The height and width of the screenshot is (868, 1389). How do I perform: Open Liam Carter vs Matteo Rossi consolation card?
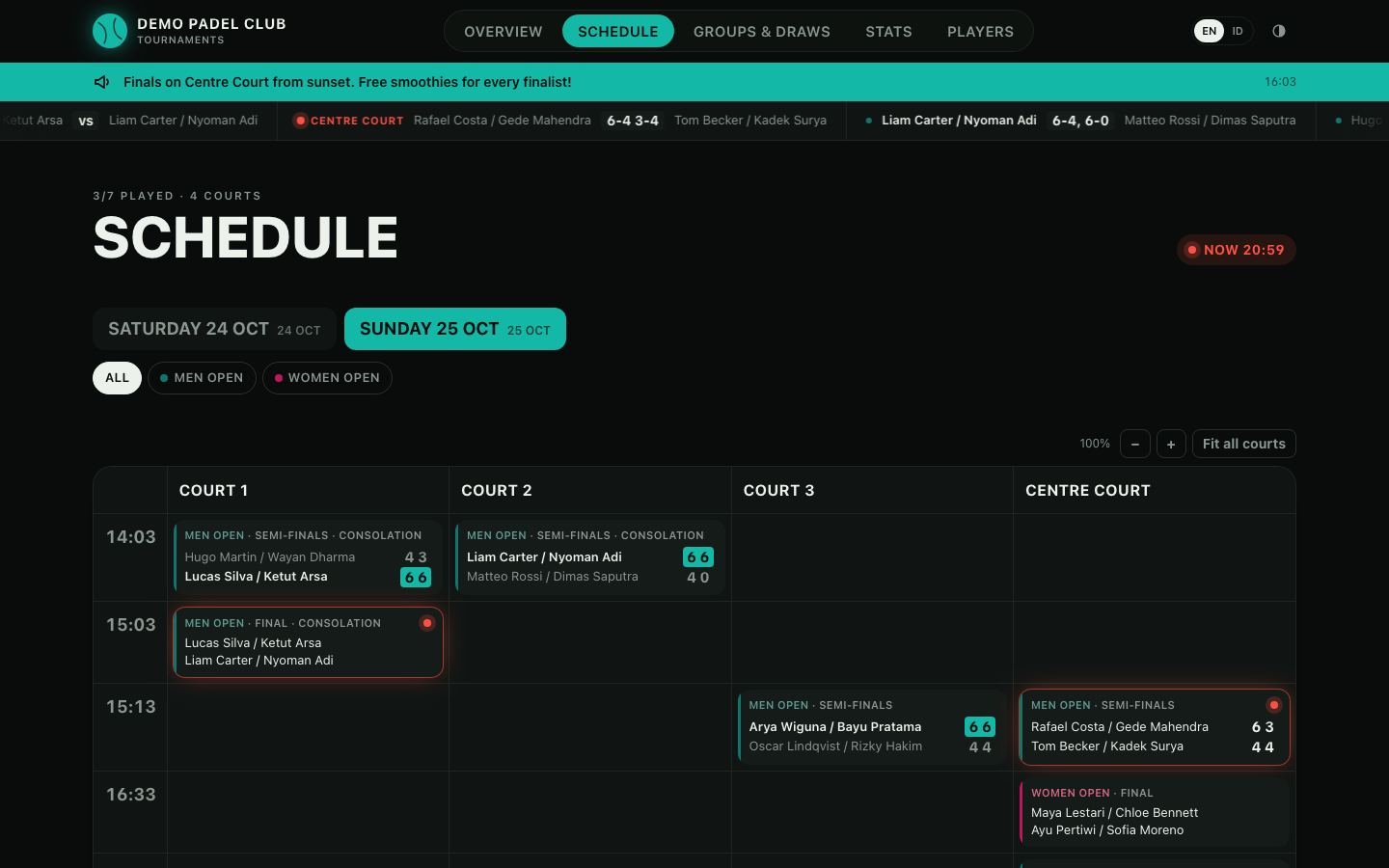click(590, 557)
